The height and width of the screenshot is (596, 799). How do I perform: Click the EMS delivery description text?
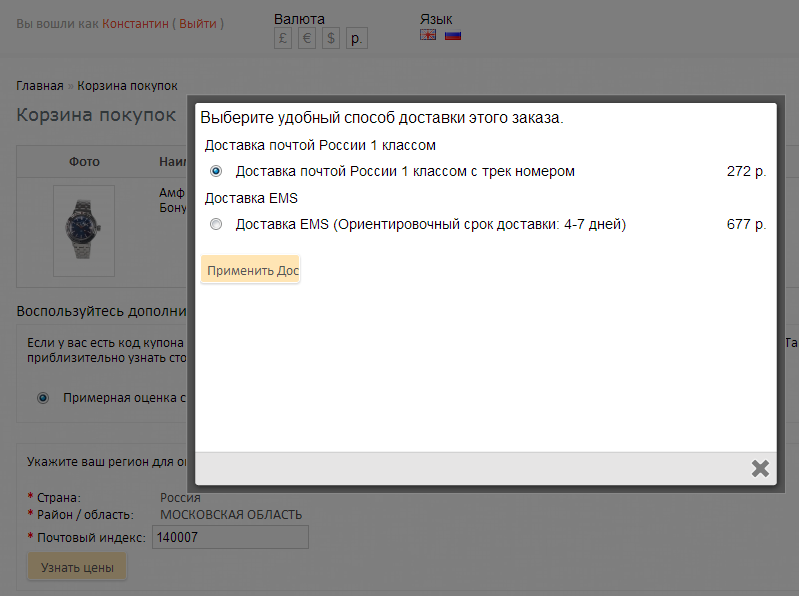pos(430,225)
